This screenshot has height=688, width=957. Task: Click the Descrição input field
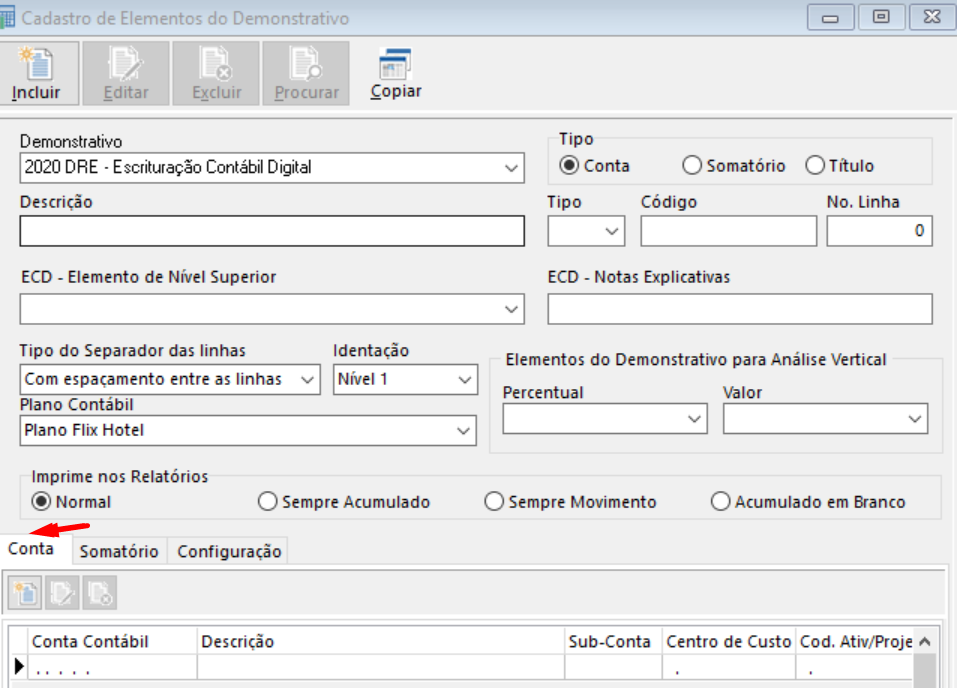(272, 231)
